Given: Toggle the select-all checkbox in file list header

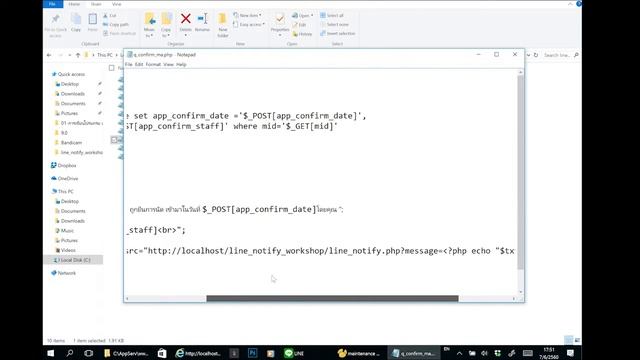Looking at the screenshot, I should click(x=112, y=68).
